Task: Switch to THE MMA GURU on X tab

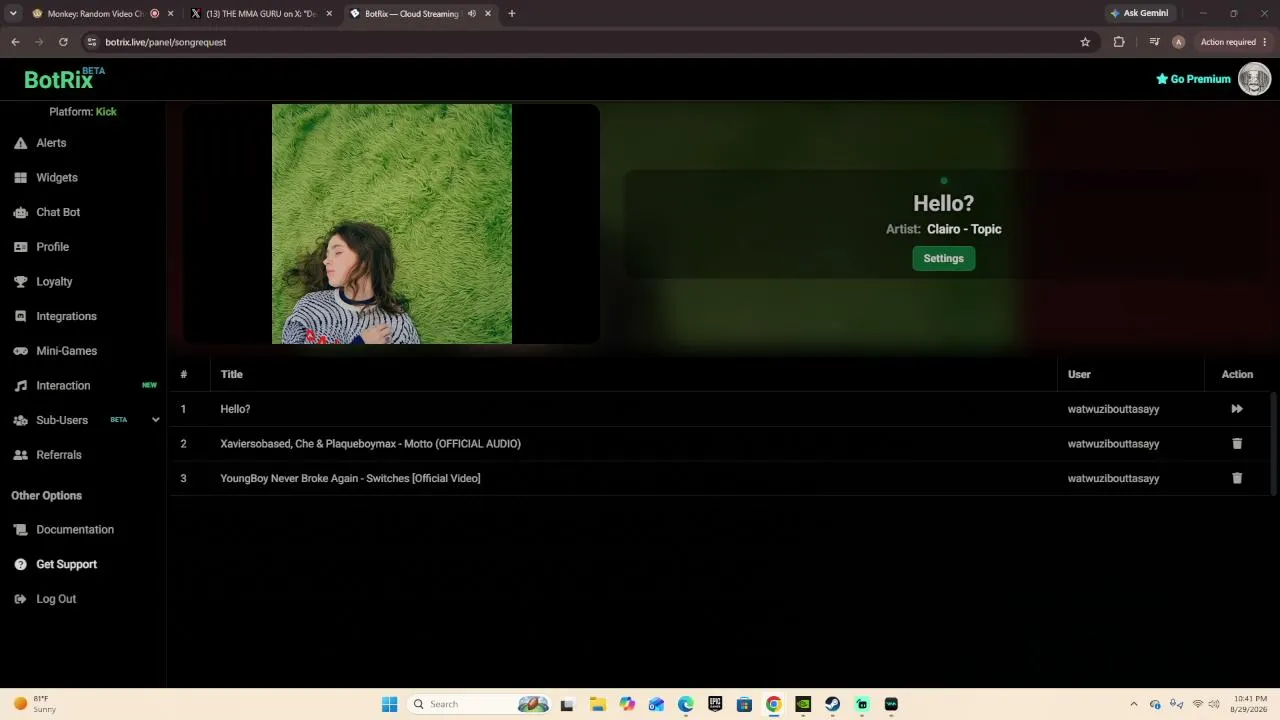Action: tap(262, 14)
